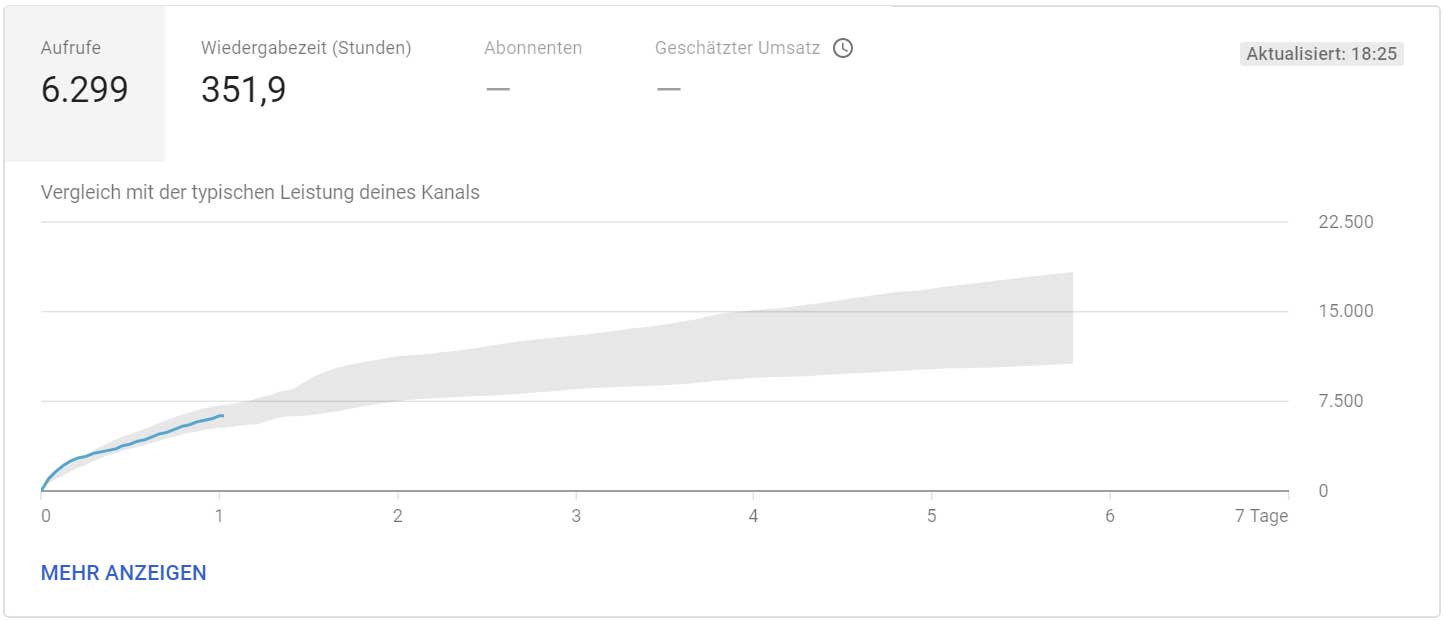Click the Aktualisiert: 18:25 badge
Screen dimensions: 1444x621
coord(1322,54)
